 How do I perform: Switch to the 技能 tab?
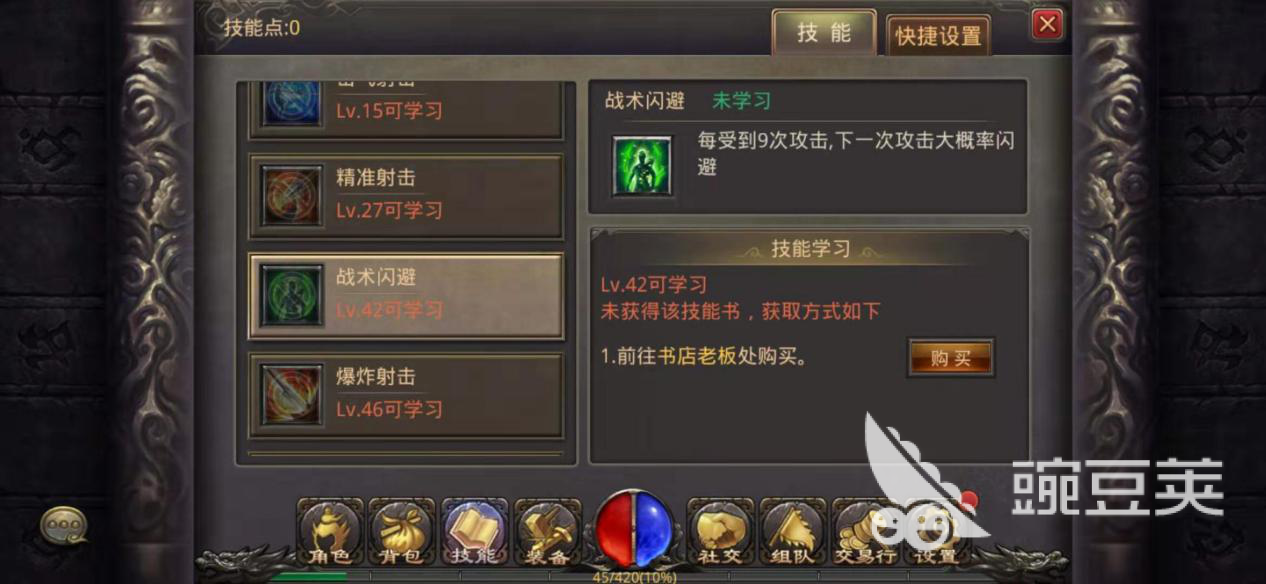point(824,33)
